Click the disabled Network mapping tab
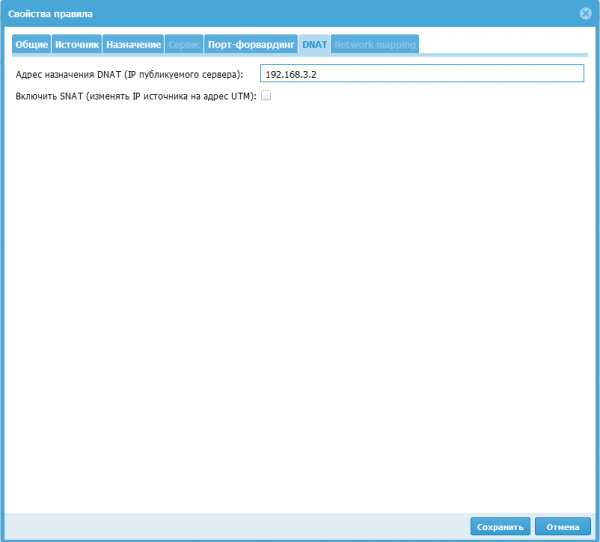Image resolution: width=600 pixels, height=542 pixels. click(375, 45)
